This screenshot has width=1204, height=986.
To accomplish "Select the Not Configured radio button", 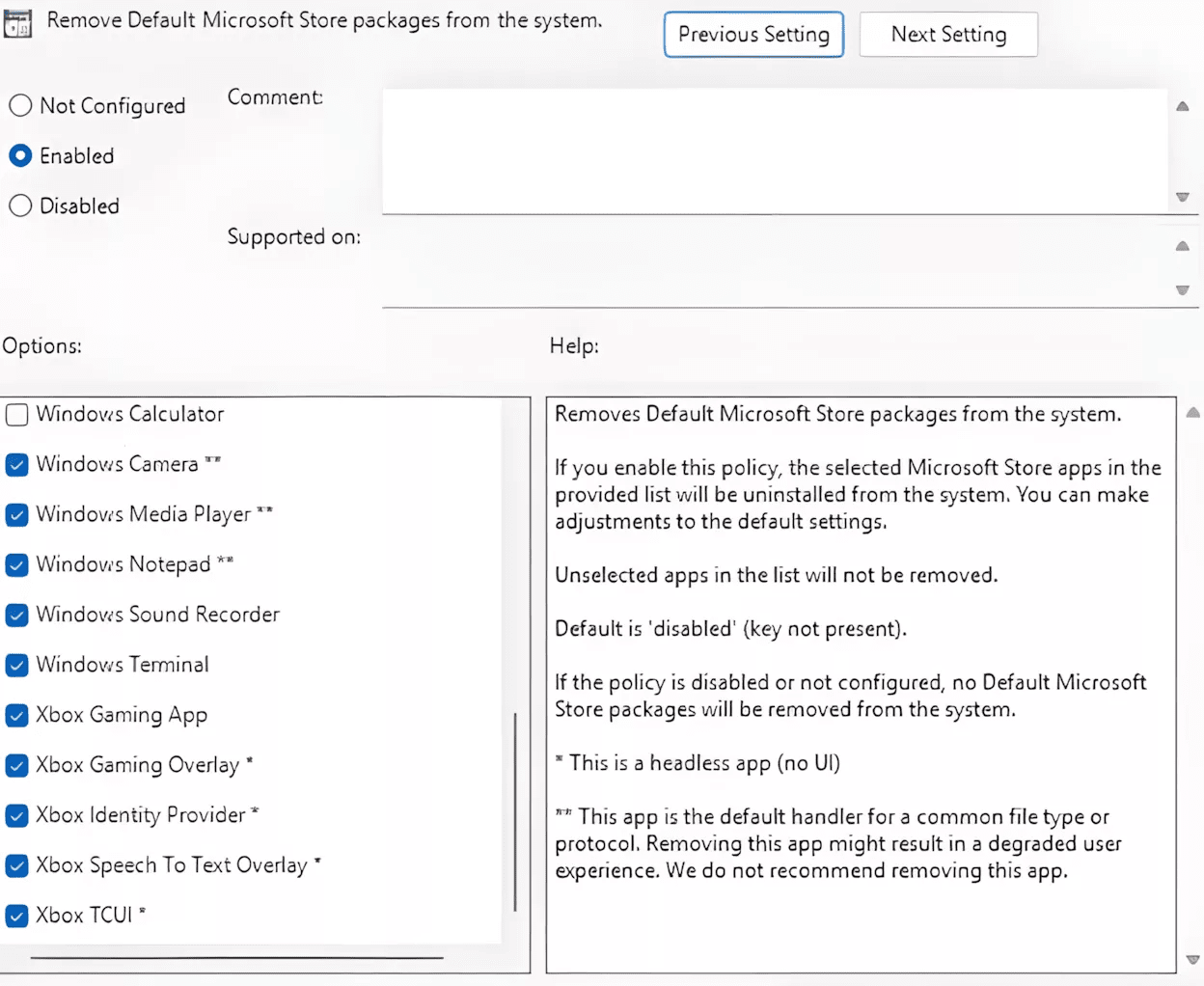I will point(19,105).
